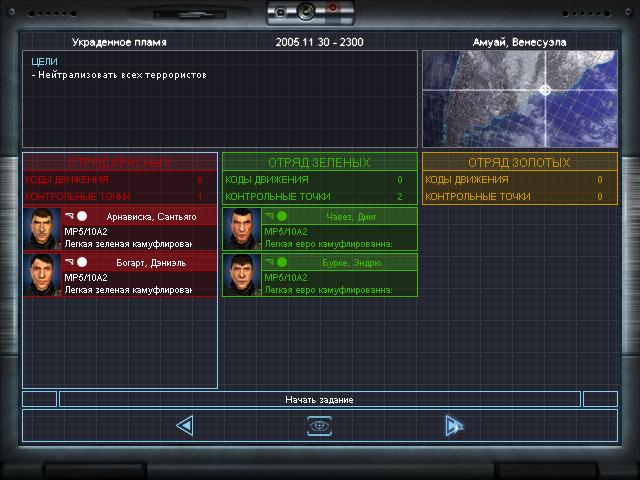
Task: Click the back arrow icon
Action: (x=185, y=426)
